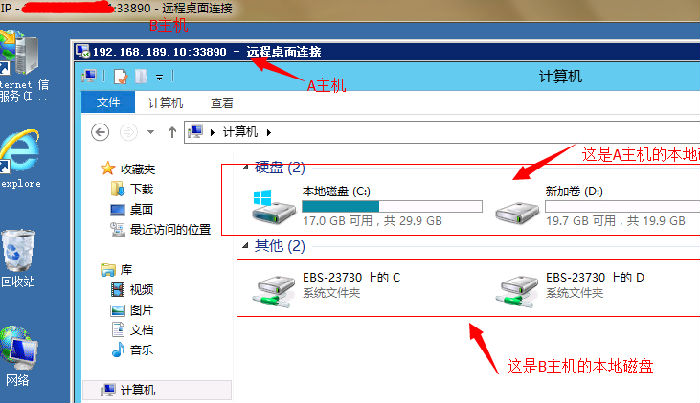Click the new folder quick access icon
The image size is (700, 403).
[x=141, y=76]
